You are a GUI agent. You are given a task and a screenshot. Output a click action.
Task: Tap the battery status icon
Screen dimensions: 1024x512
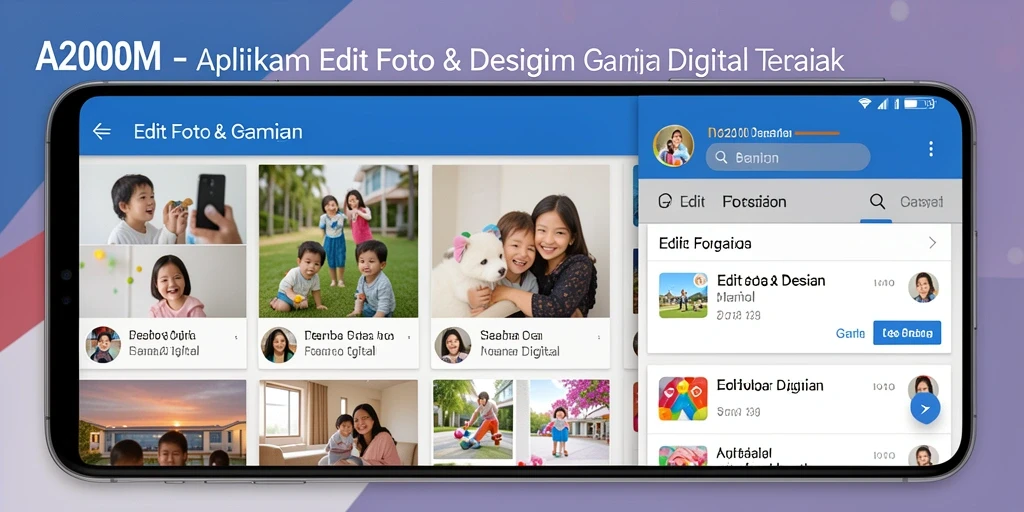pyautogui.click(x=920, y=104)
